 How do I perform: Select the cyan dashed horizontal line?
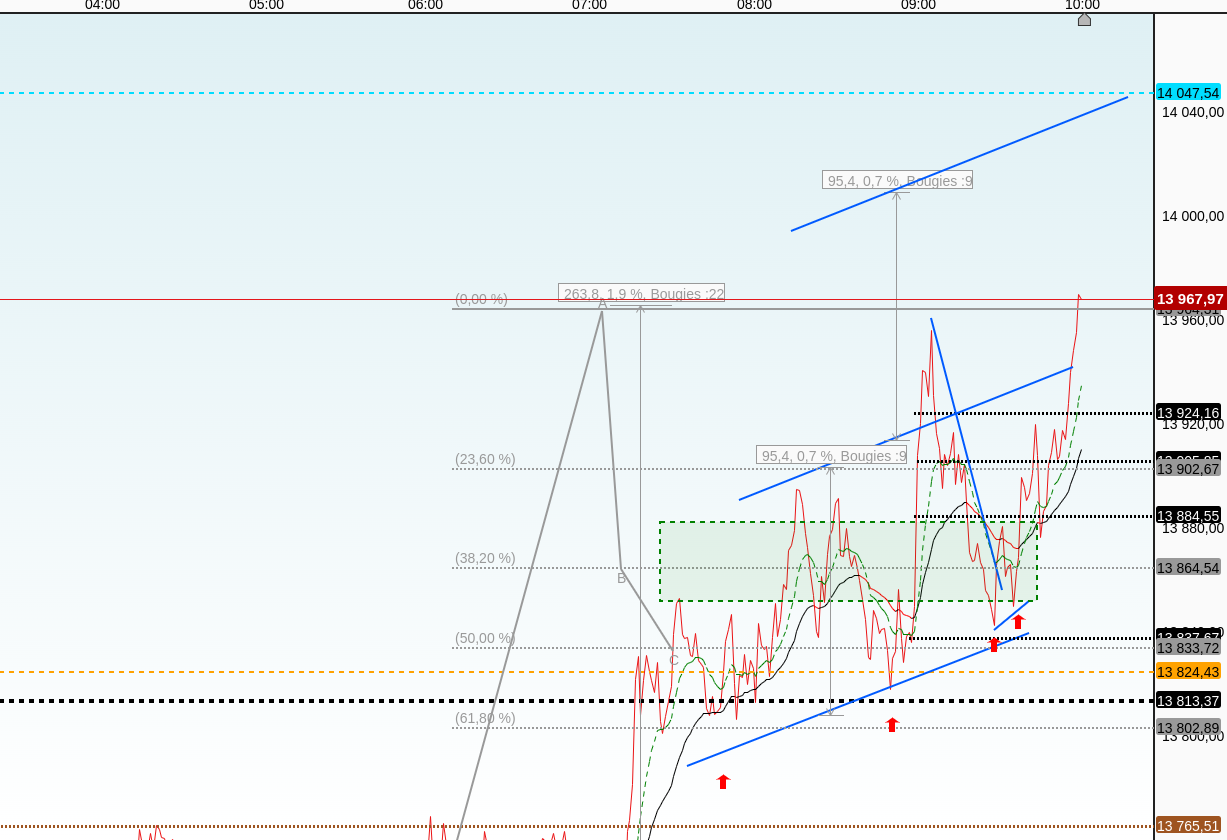click(x=576, y=93)
